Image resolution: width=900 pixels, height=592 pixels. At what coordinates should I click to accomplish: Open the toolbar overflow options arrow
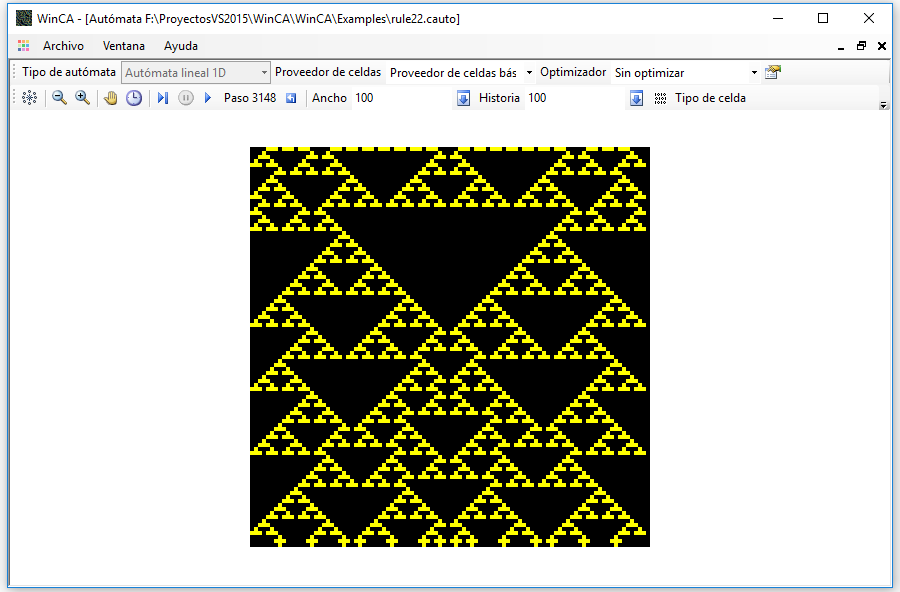click(884, 105)
